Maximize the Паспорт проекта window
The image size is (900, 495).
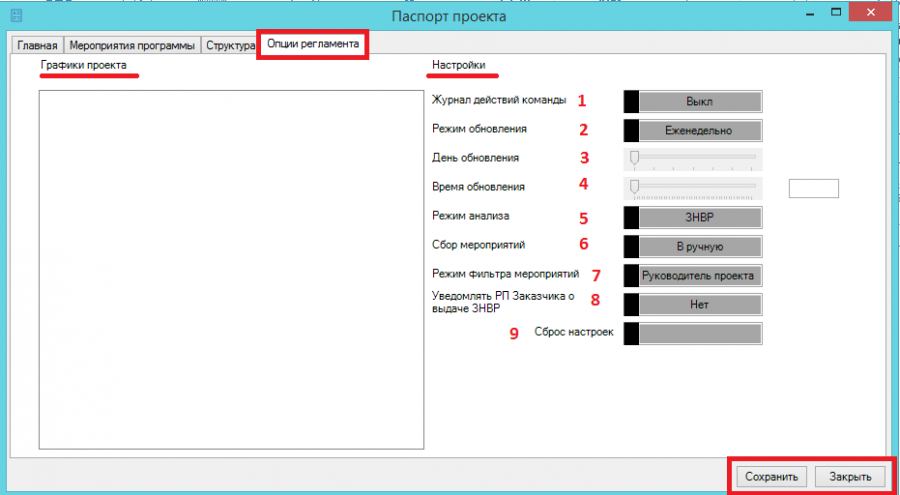coord(836,11)
